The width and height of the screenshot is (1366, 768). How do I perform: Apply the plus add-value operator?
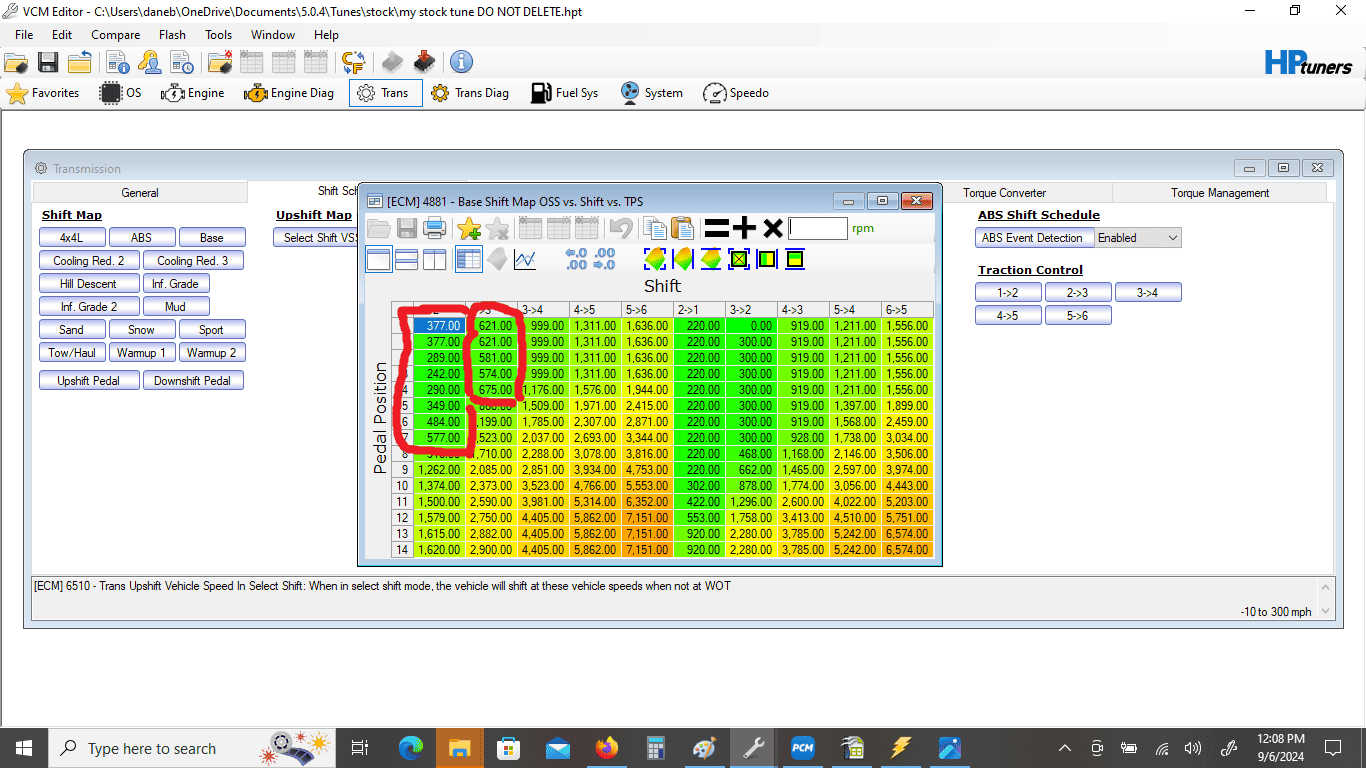(744, 228)
